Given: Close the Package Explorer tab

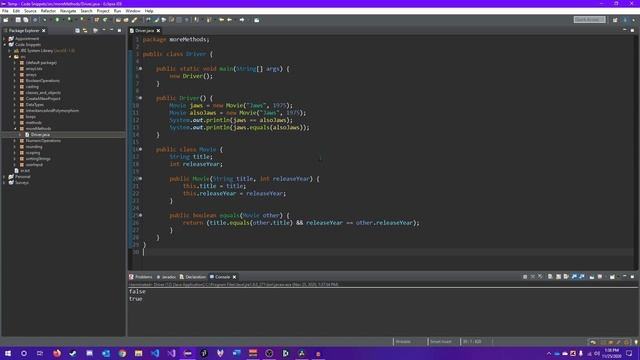Looking at the screenshot, I should click(x=44, y=31).
